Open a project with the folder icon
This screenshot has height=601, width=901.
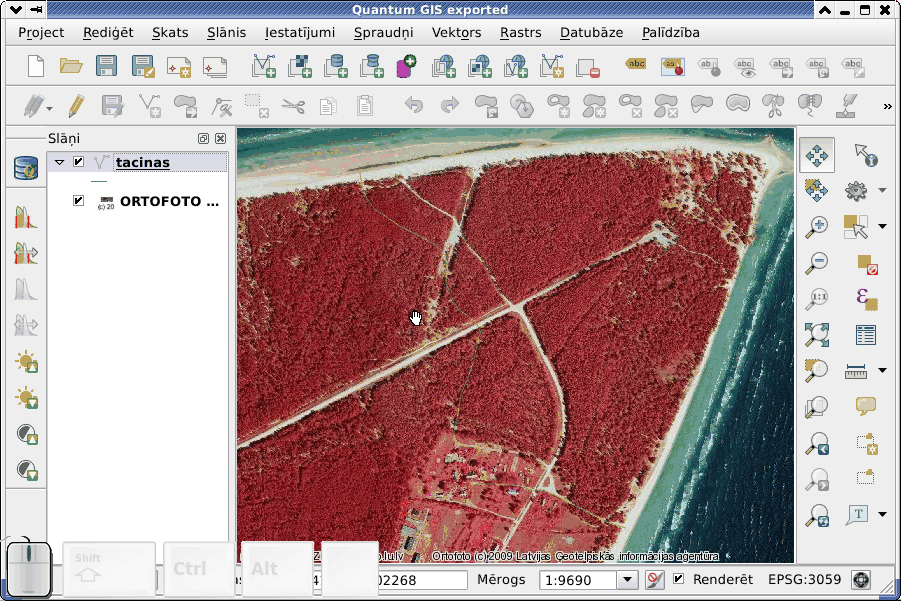[x=71, y=67]
